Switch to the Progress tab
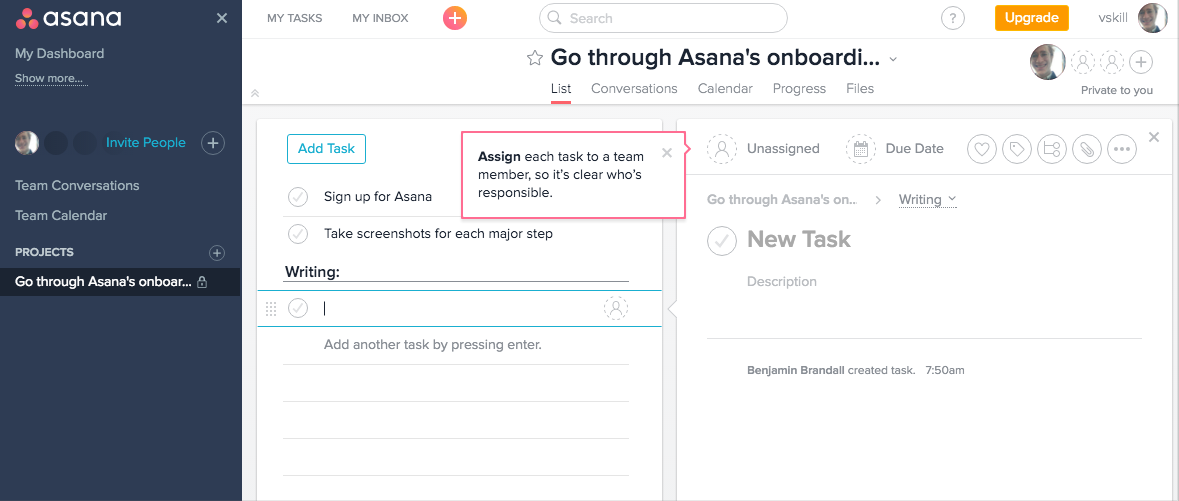 pos(799,89)
